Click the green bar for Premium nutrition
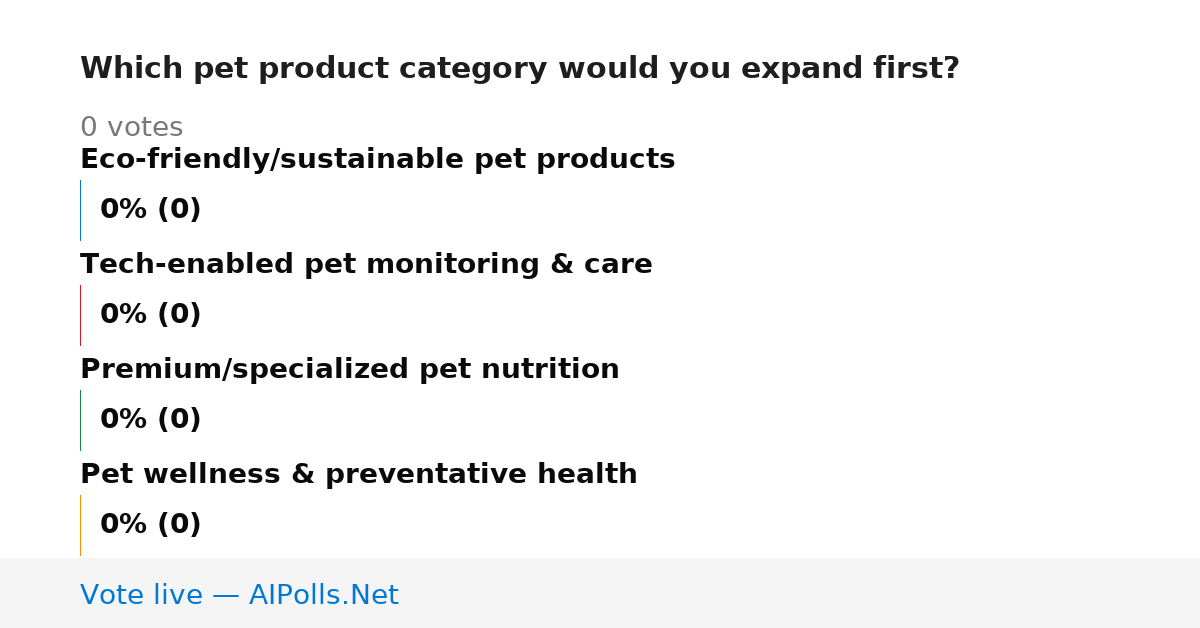Image resolution: width=1200 pixels, height=628 pixels. point(80,420)
